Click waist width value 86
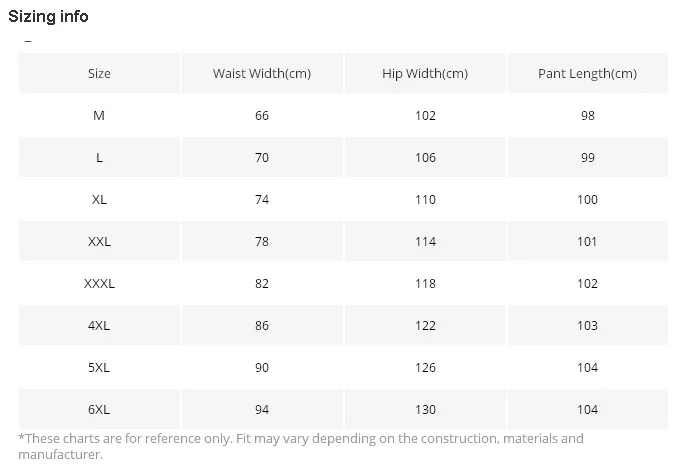The image size is (677, 474). (x=262, y=325)
